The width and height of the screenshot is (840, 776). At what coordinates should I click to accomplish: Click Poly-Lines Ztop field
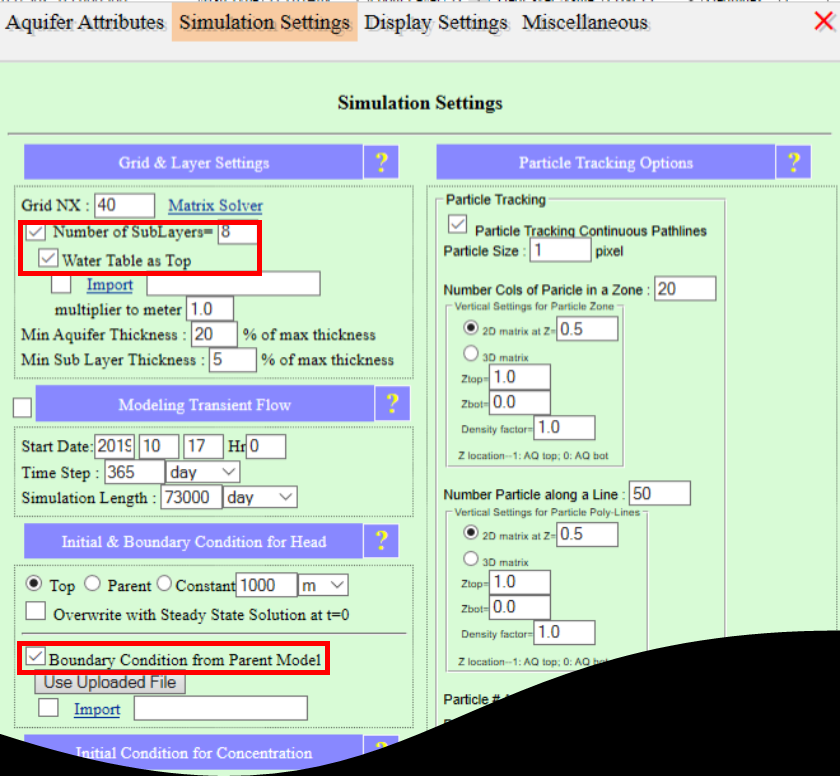pos(520,582)
